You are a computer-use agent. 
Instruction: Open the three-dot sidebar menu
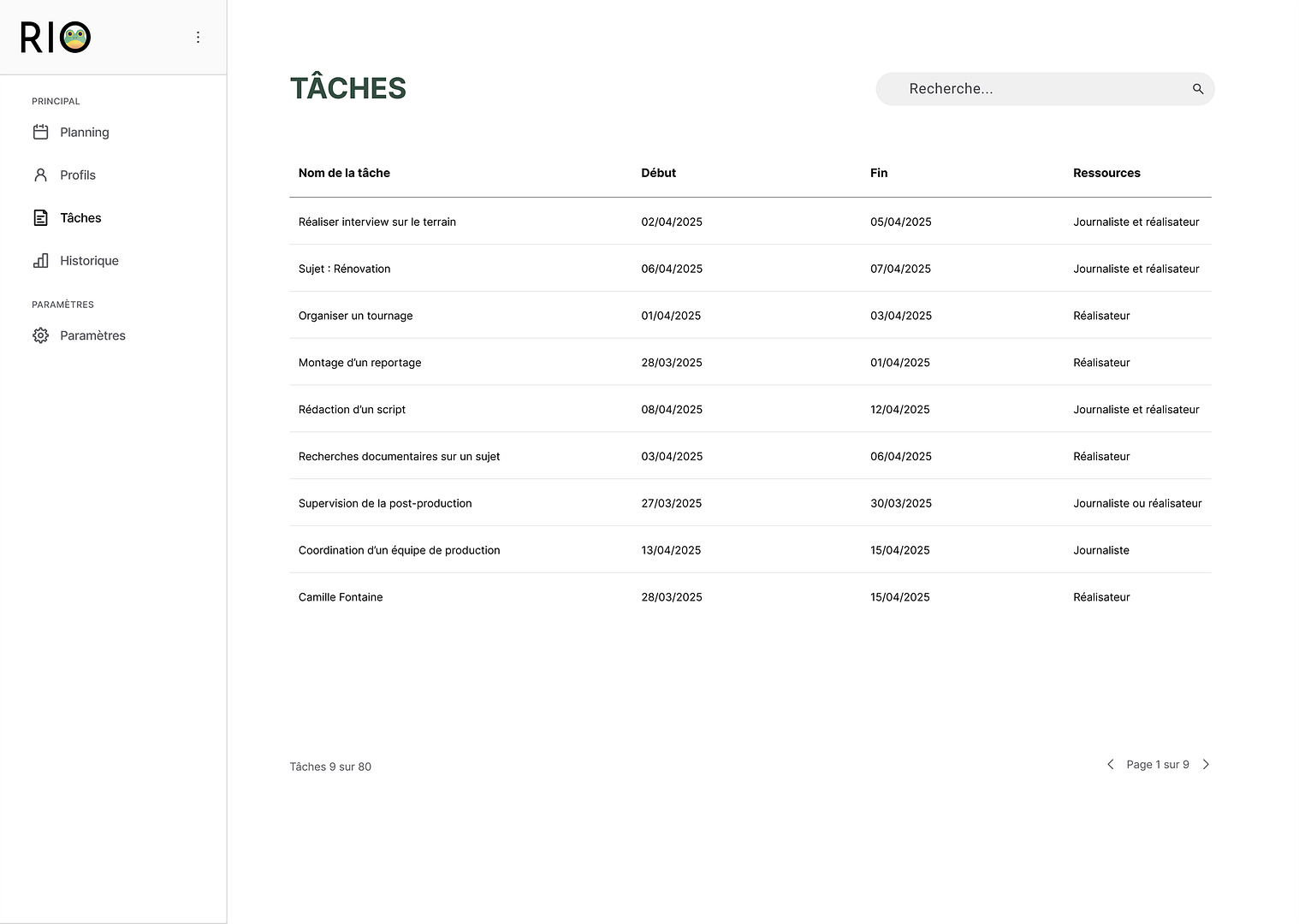[x=198, y=38]
